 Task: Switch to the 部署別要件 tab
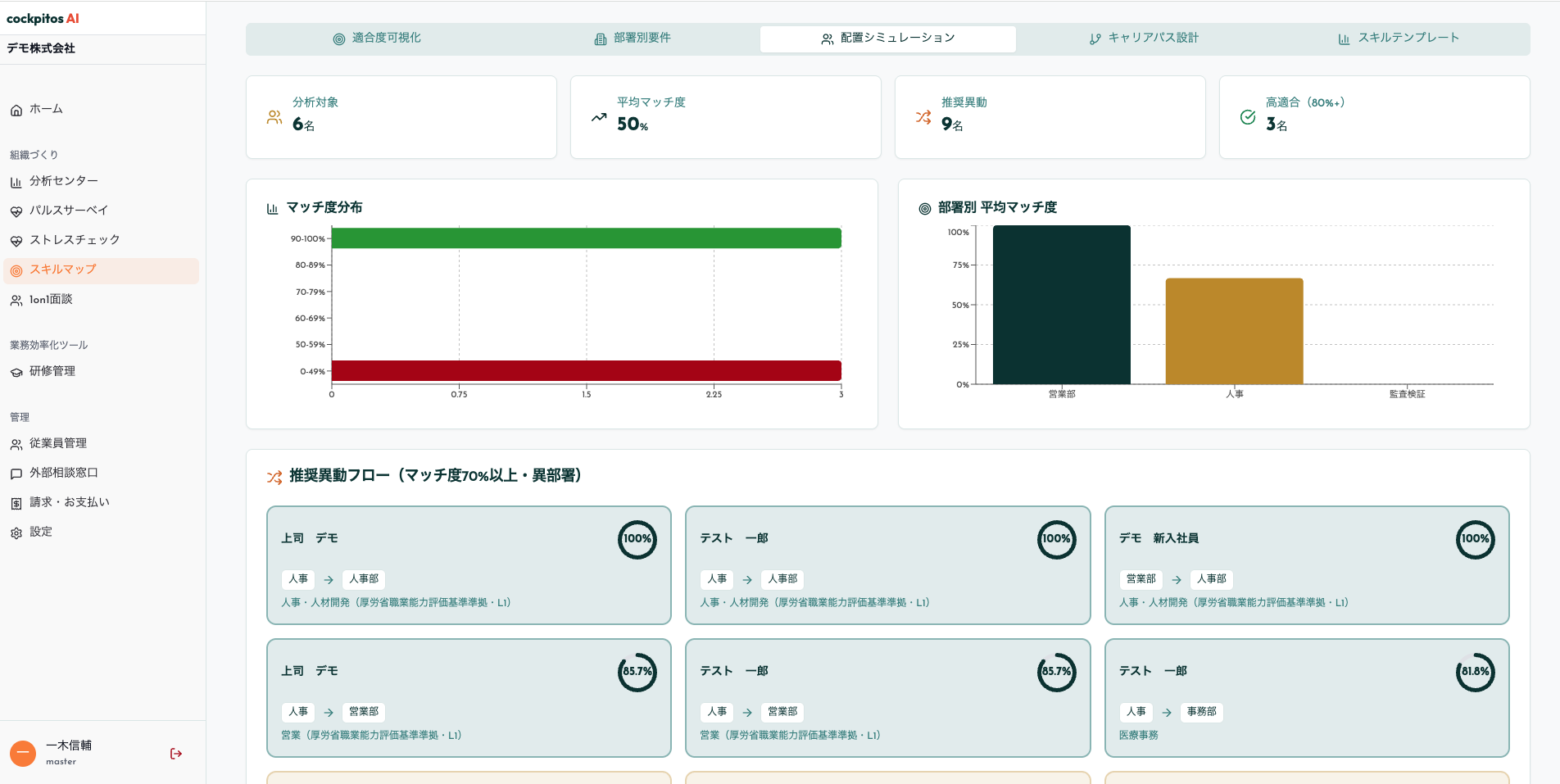point(633,39)
